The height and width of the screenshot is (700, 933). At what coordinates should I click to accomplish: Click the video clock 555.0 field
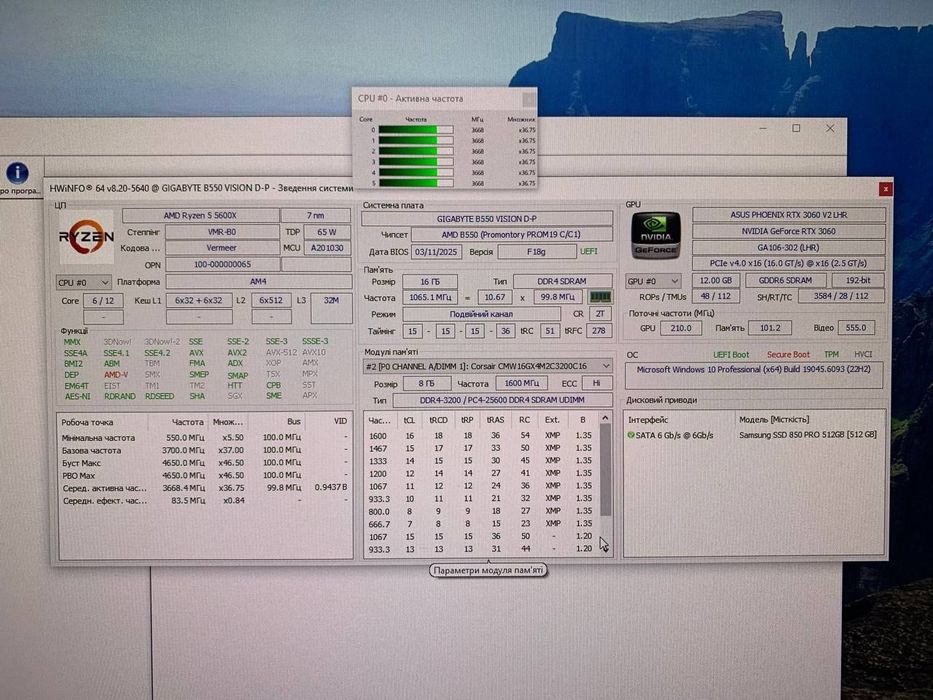click(x=856, y=327)
